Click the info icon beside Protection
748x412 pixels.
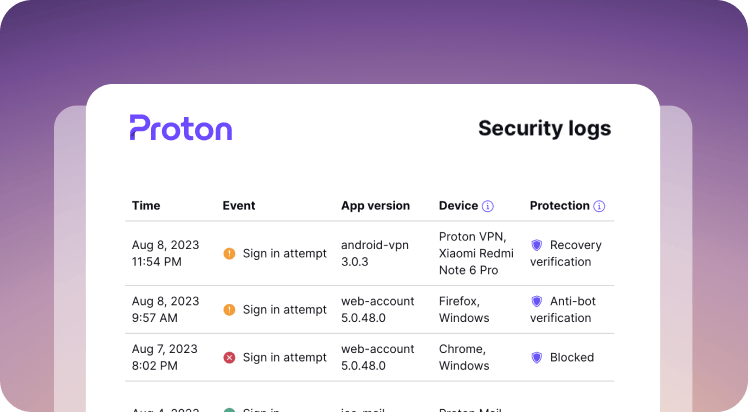click(x=599, y=206)
